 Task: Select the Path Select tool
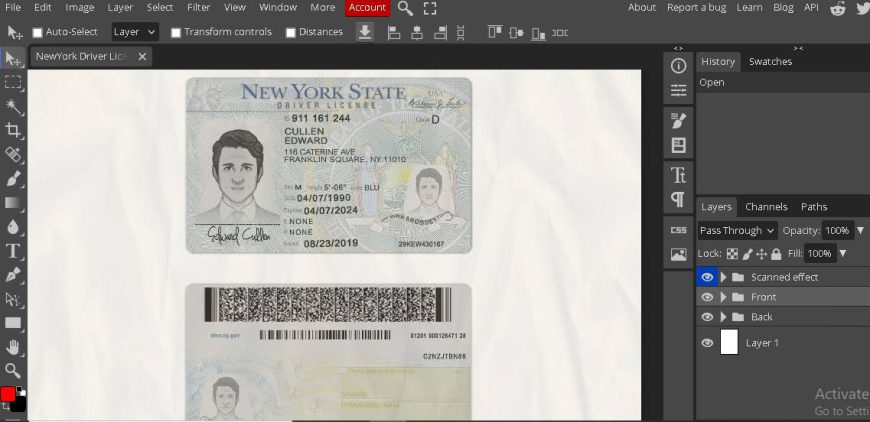(x=13, y=299)
